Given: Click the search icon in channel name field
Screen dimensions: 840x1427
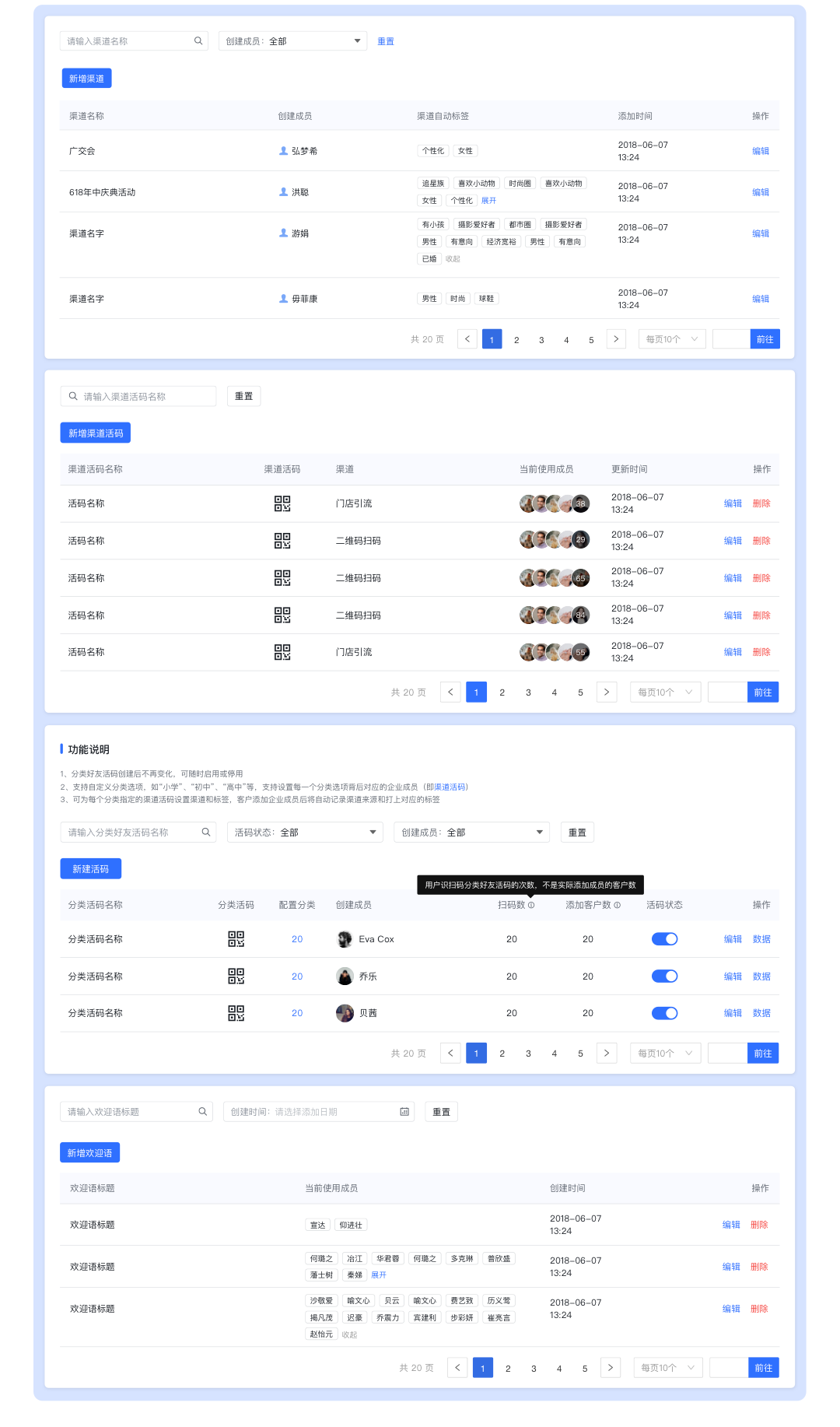Looking at the screenshot, I should coord(198,41).
